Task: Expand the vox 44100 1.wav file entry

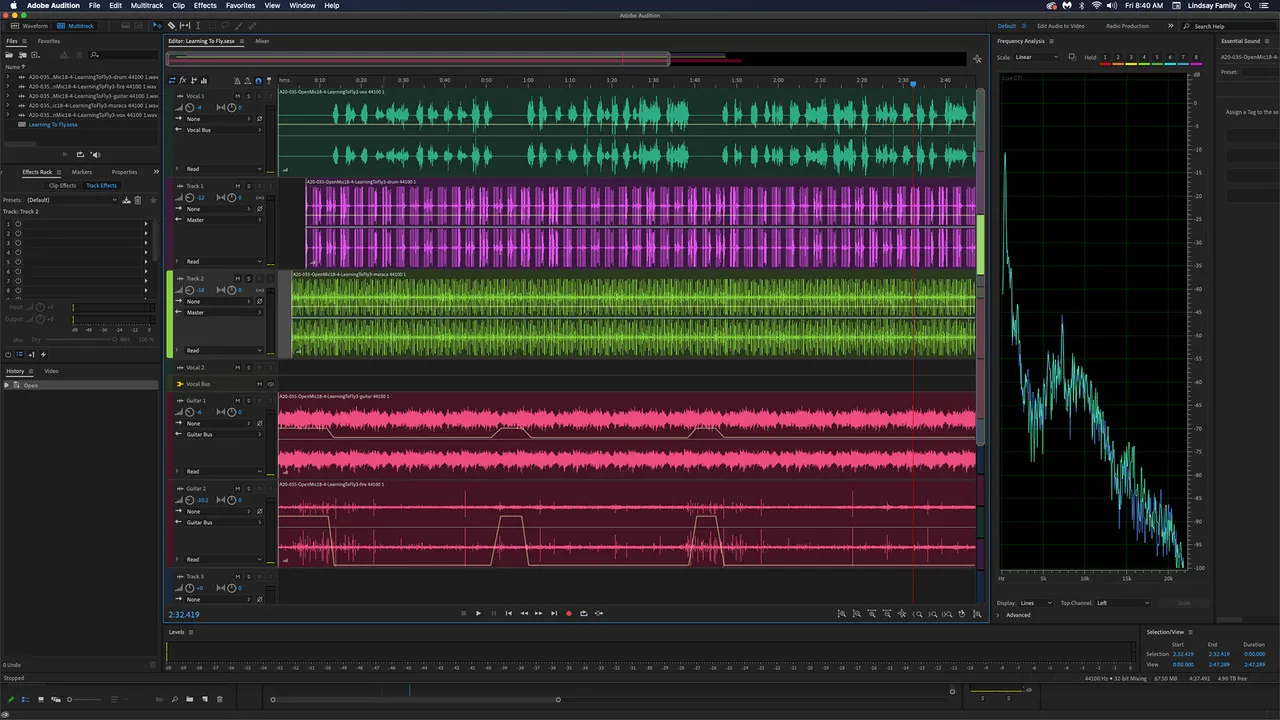Action: click(8, 114)
